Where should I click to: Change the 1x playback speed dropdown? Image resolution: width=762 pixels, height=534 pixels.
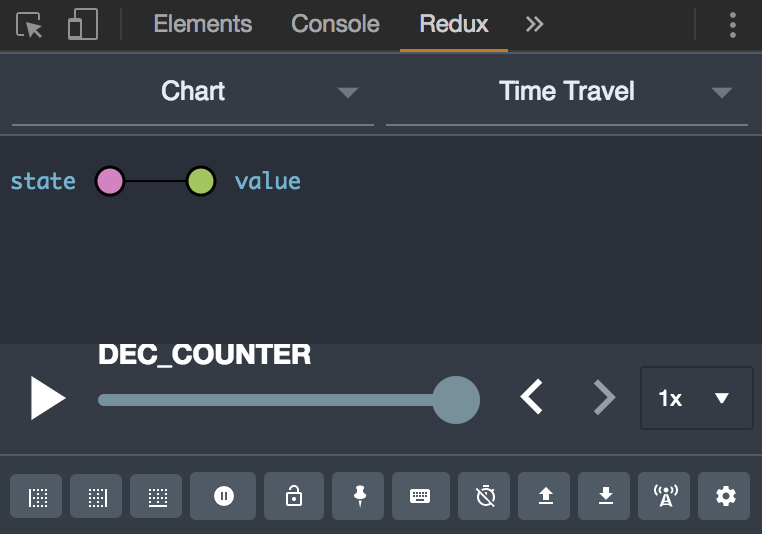[x=696, y=398]
